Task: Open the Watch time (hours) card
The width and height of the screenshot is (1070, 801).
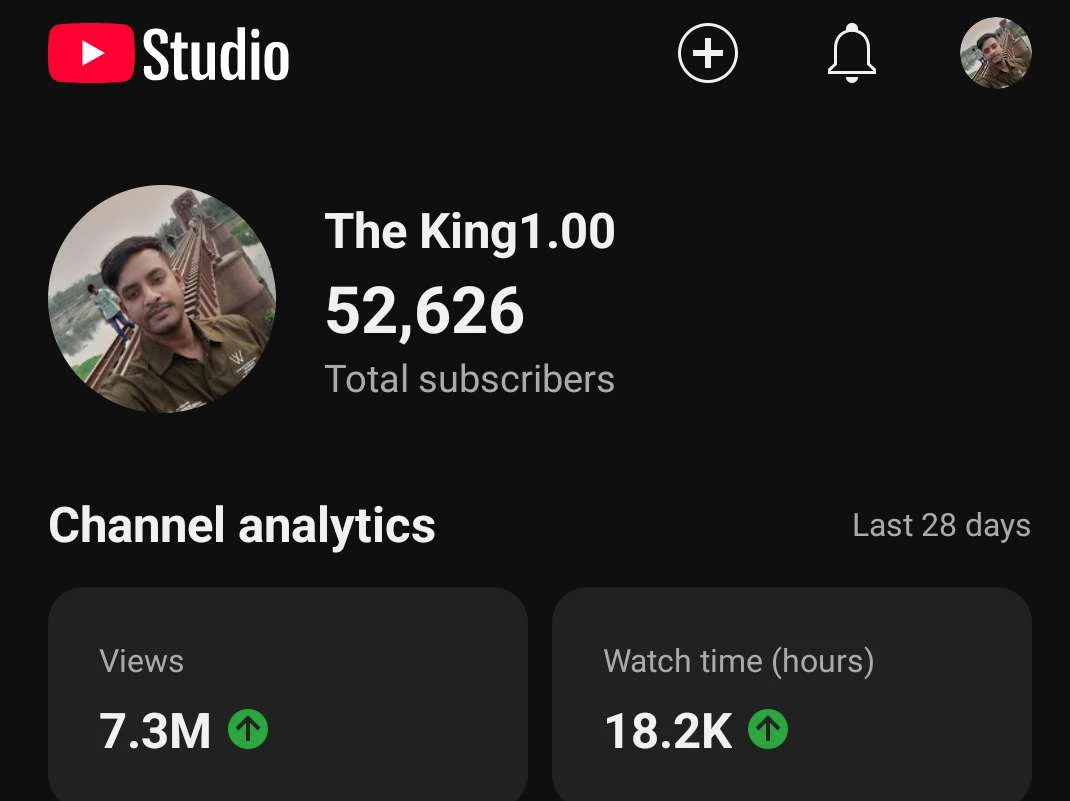Action: tap(792, 694)
